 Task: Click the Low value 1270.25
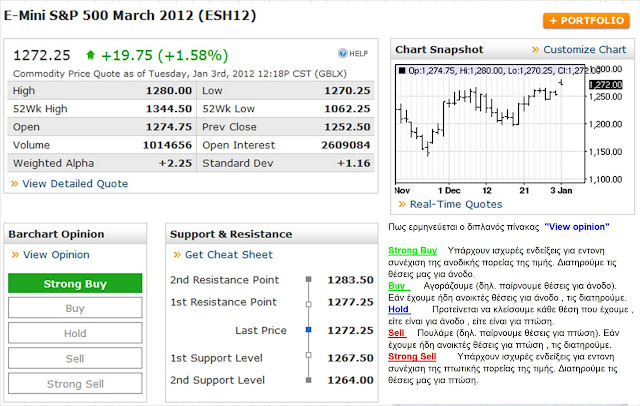tap(347, 91)
